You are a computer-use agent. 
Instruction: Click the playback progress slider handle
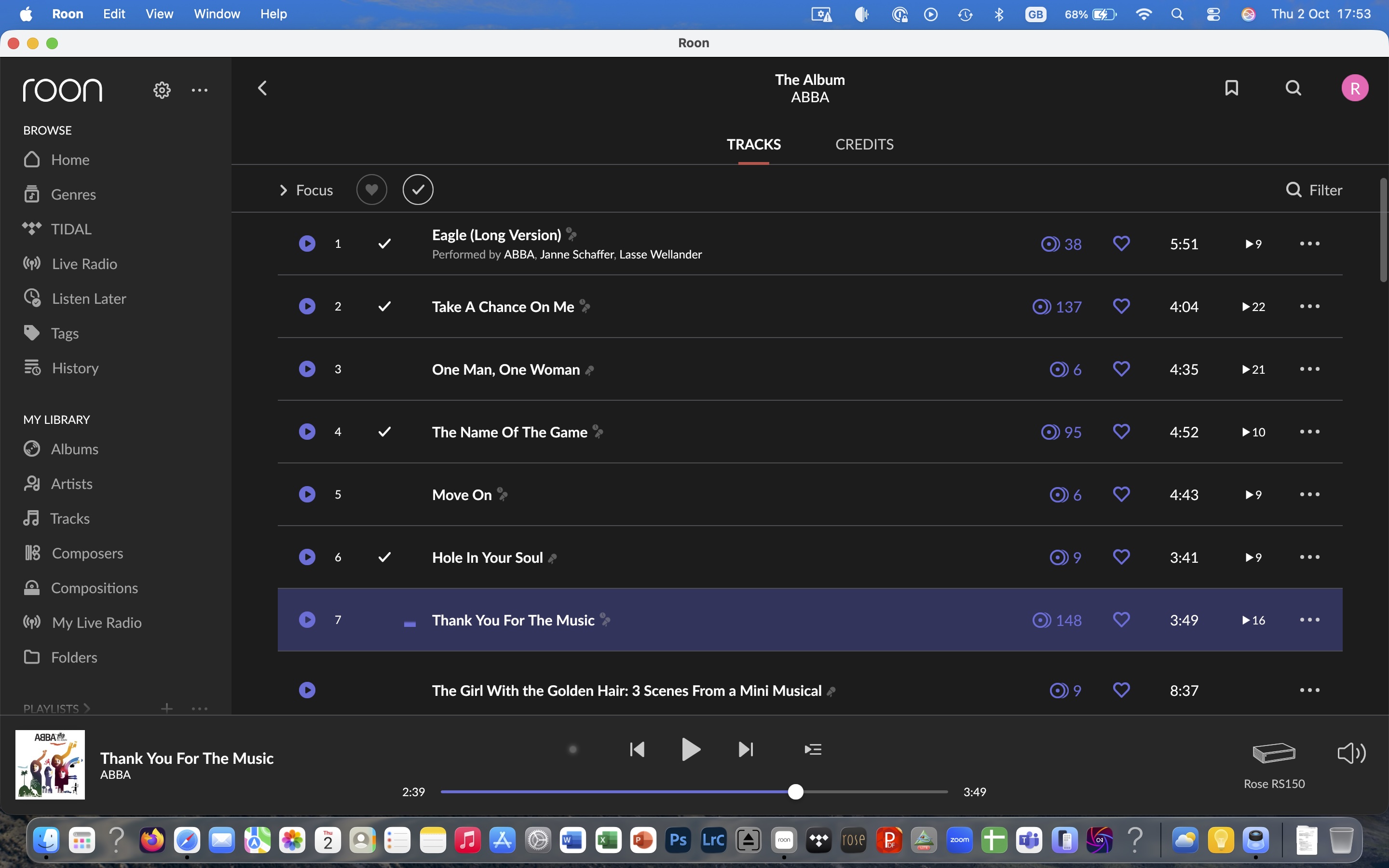(x=795, y=792)
